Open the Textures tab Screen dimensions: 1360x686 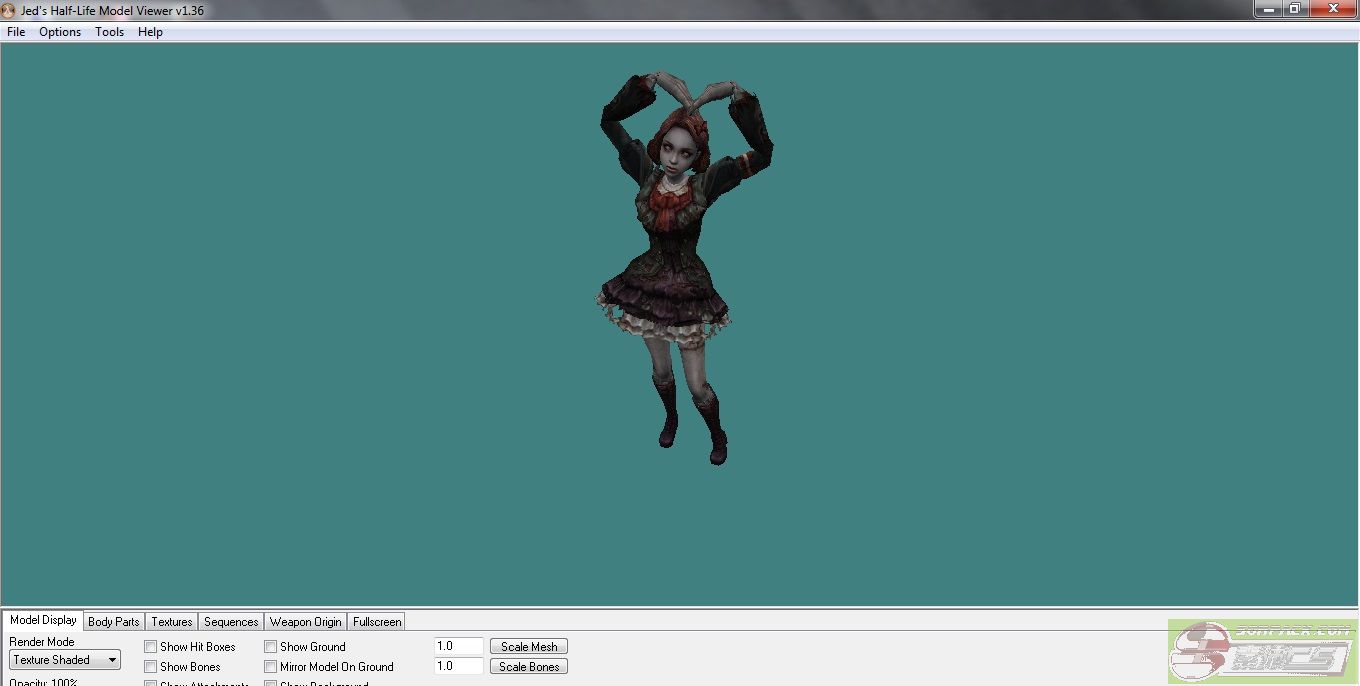coord(172,621)
